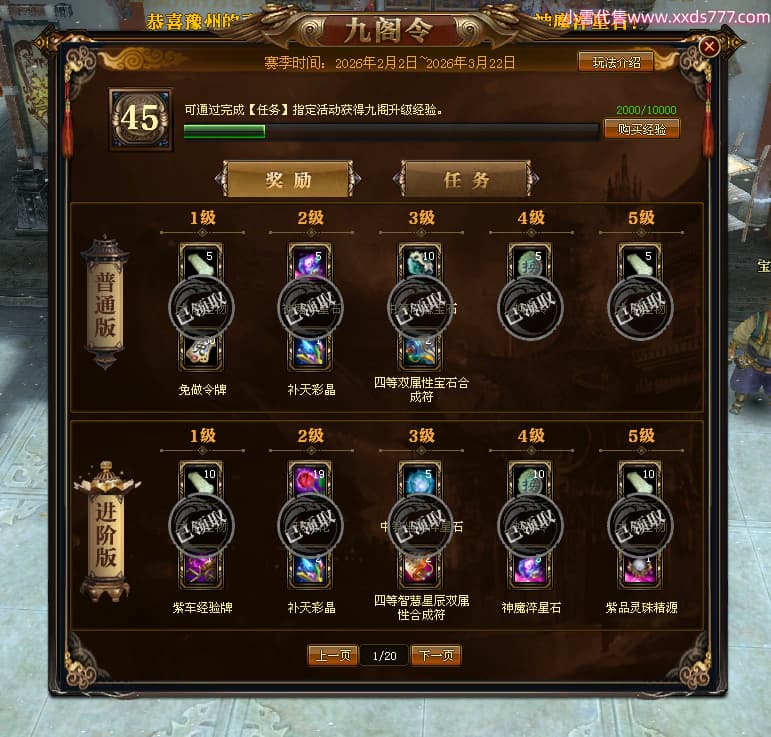771x737 pixels.
Task: Select the 补天彩晶 icon under the 普通版 level 2 reward
Action: [x=310, y=351]
